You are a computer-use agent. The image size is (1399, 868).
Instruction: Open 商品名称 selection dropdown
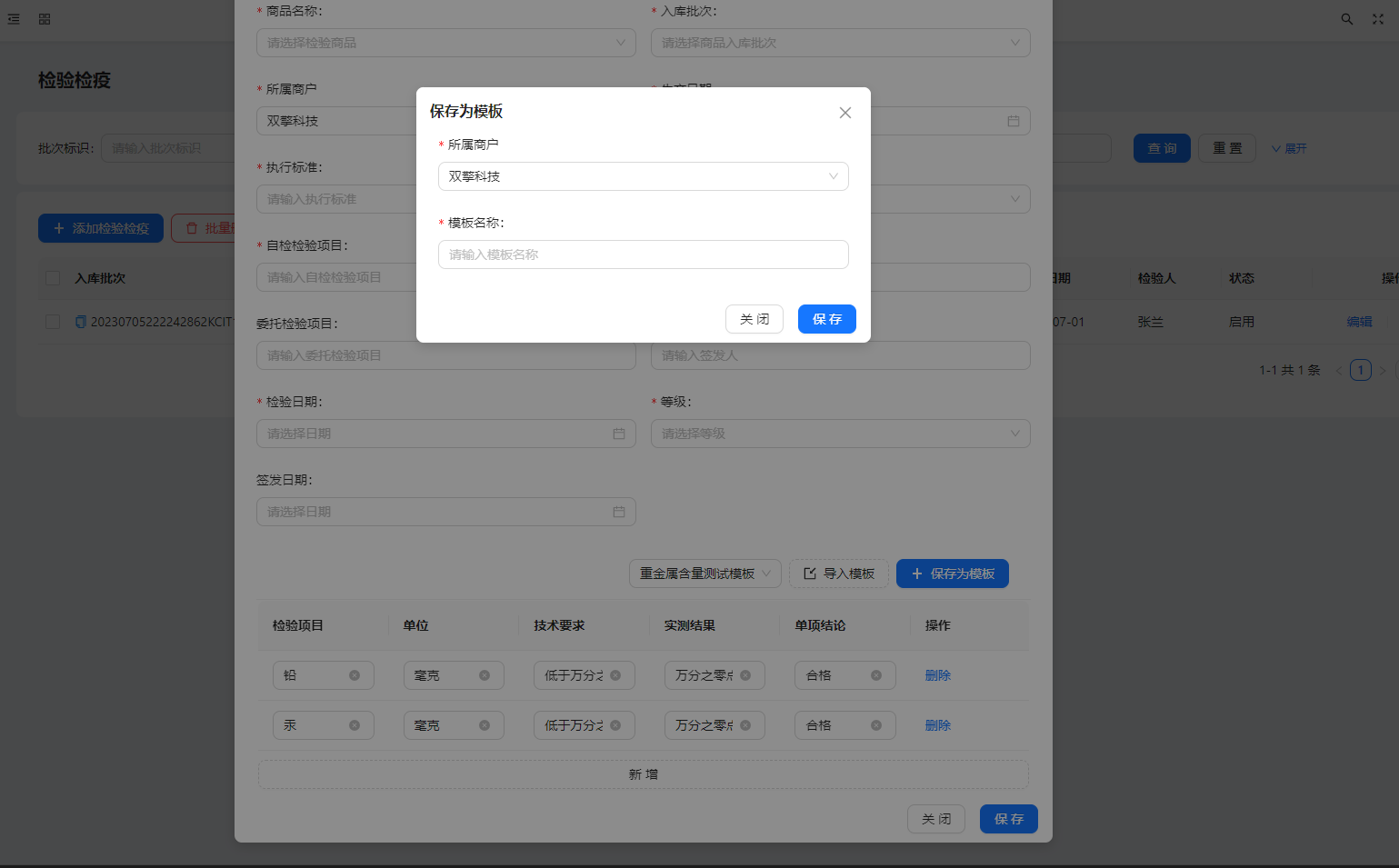coord(445,43)
